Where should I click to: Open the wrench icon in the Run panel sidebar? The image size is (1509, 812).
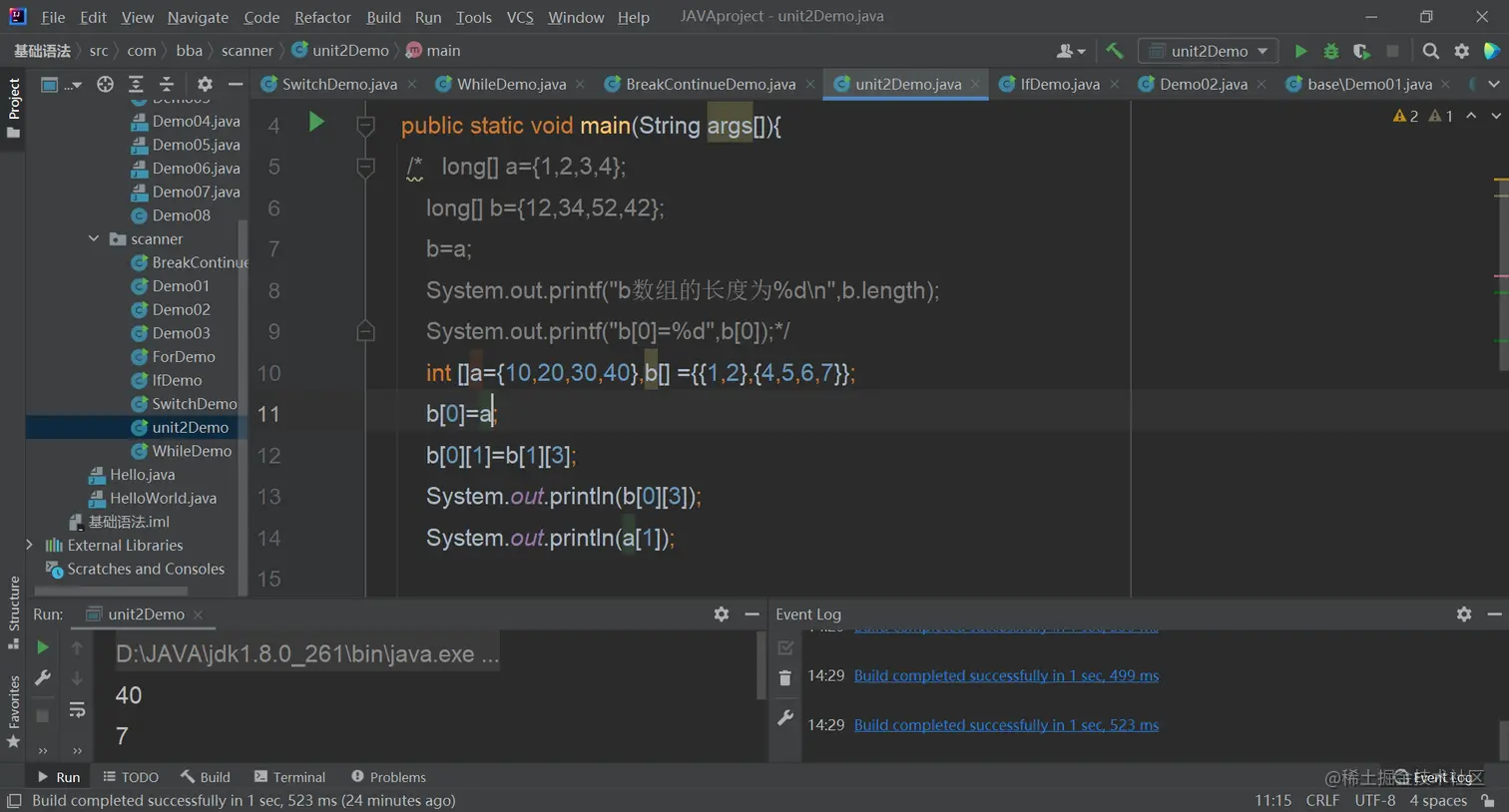point(42,678)
